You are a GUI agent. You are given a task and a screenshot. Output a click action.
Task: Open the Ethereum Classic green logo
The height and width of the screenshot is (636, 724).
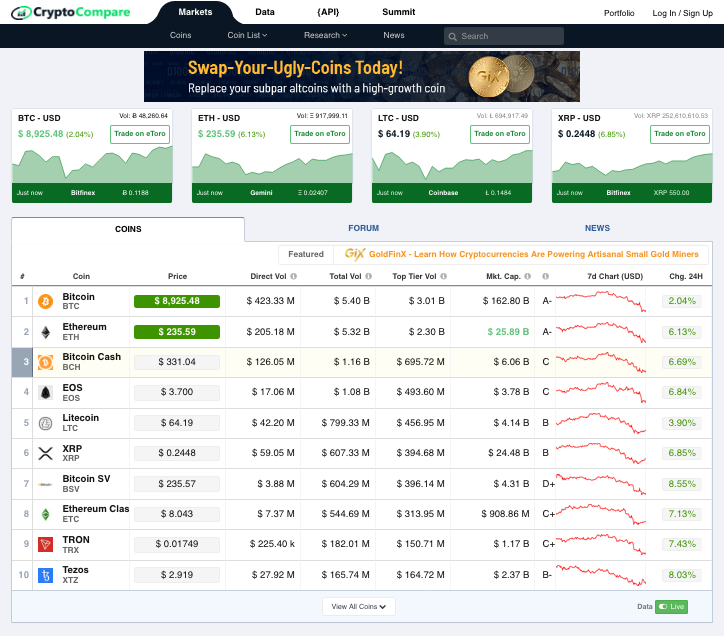[45, 515]
